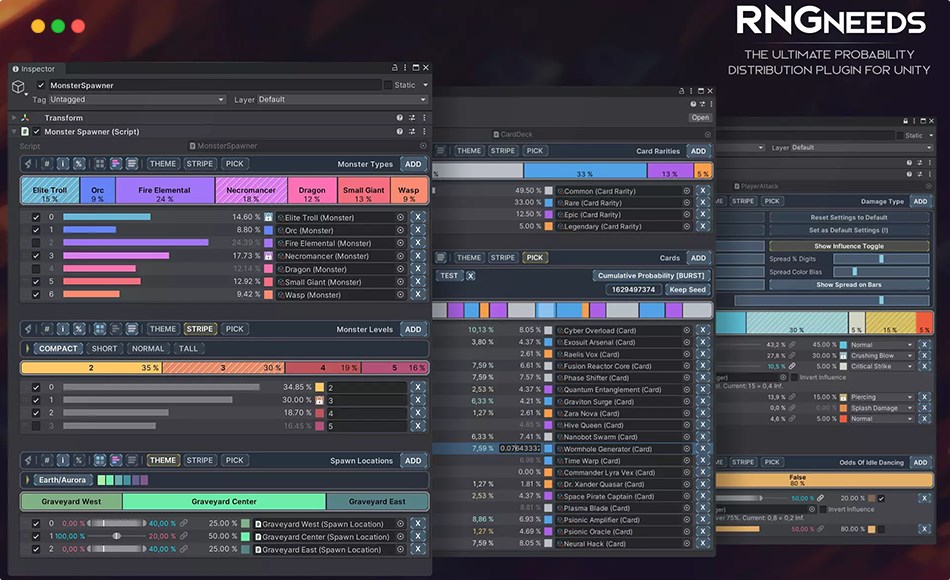This screenshot has height=580, width=950.
Task: Uncheck the Monster Spawner script enable checkbox
Action: pos(37,131)
